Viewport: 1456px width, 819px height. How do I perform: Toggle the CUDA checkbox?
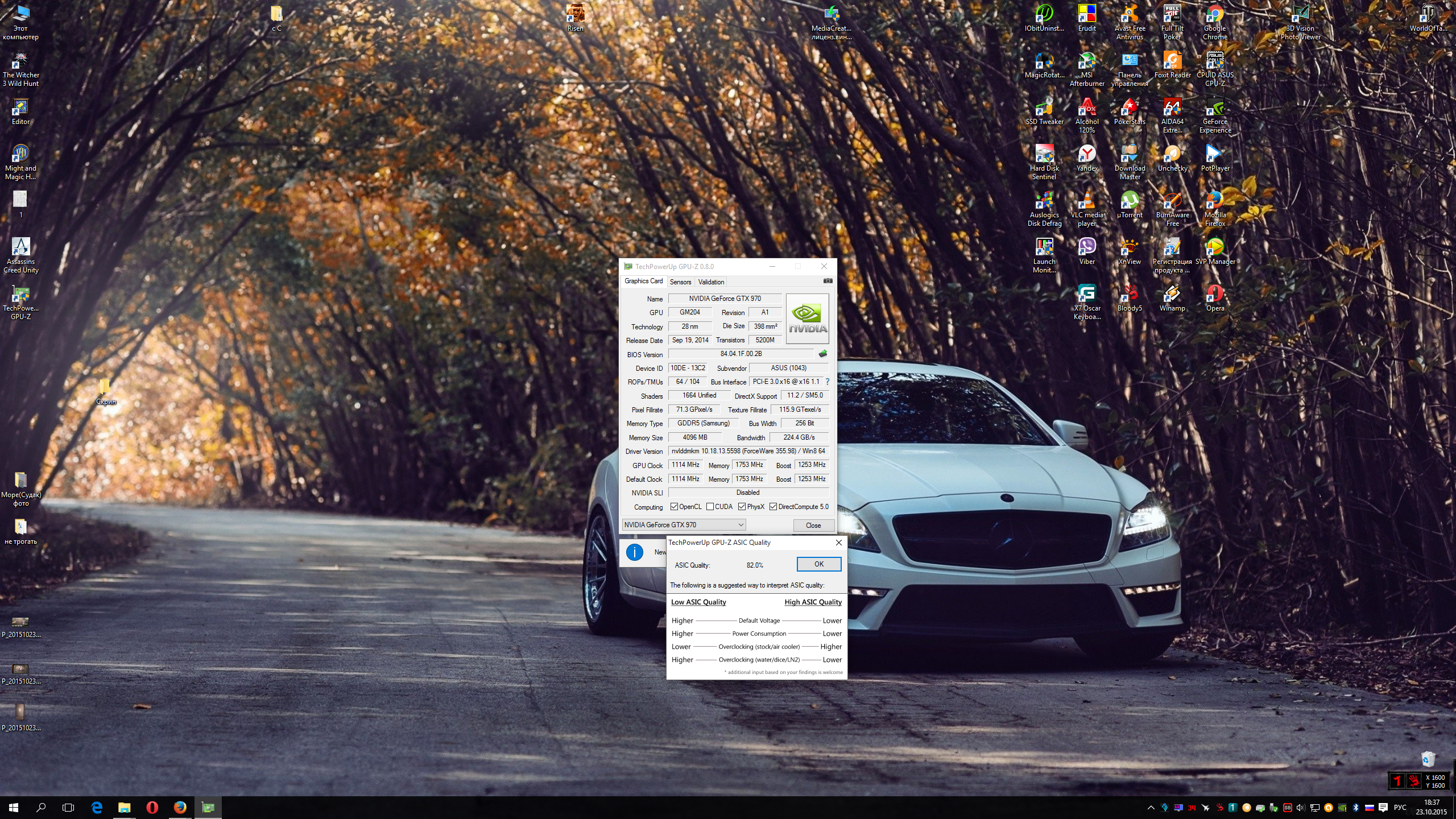click(x=710, y=507)
